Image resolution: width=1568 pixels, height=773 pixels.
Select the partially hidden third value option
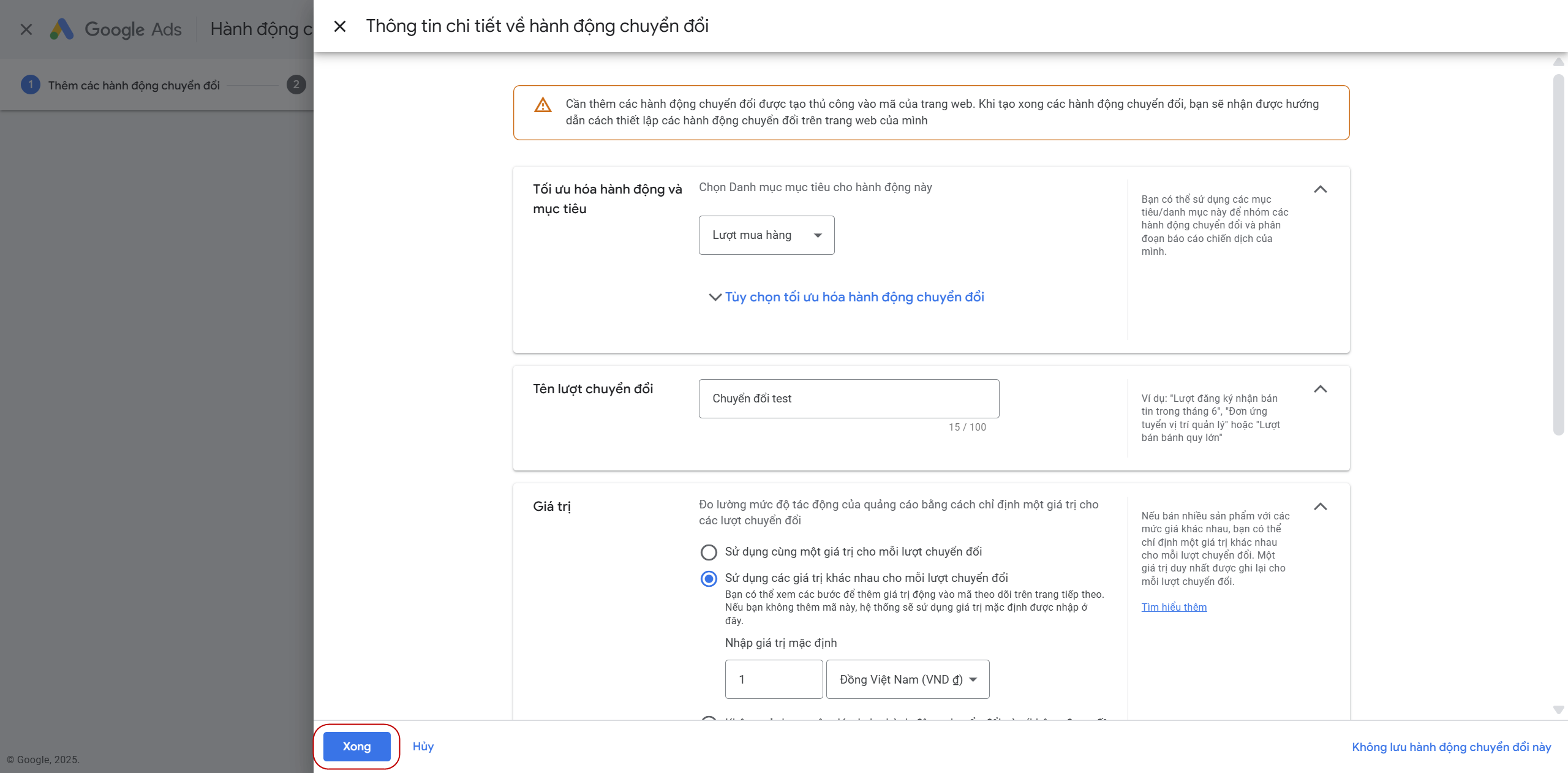click(709, 718)
